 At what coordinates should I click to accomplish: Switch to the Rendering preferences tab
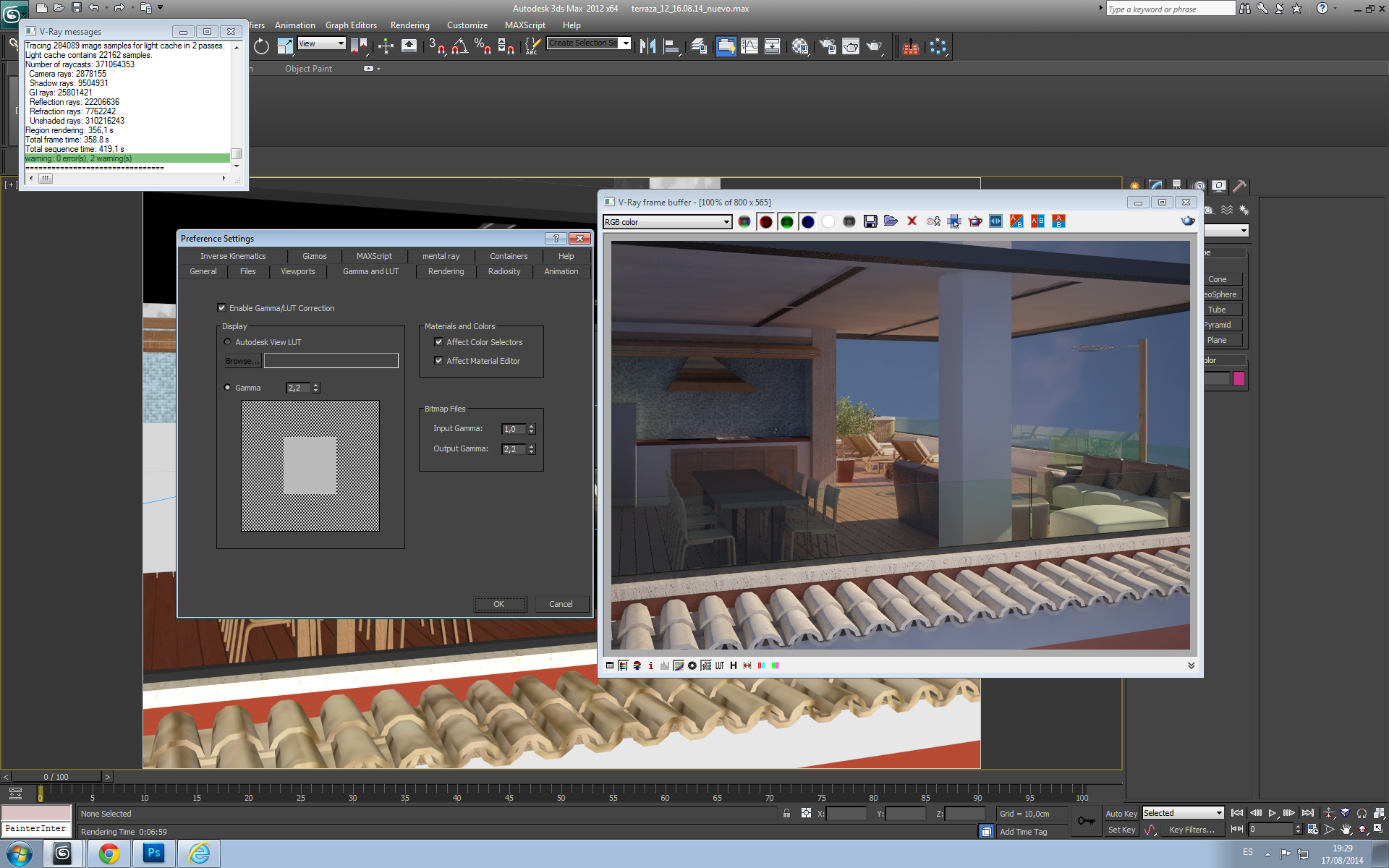coord(446,271)
